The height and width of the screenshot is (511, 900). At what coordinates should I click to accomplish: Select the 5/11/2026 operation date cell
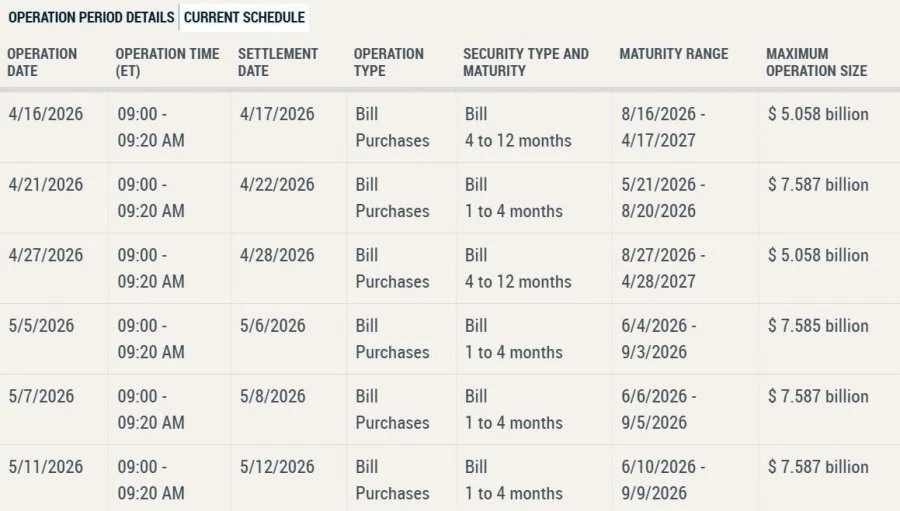tap(46, 467)
